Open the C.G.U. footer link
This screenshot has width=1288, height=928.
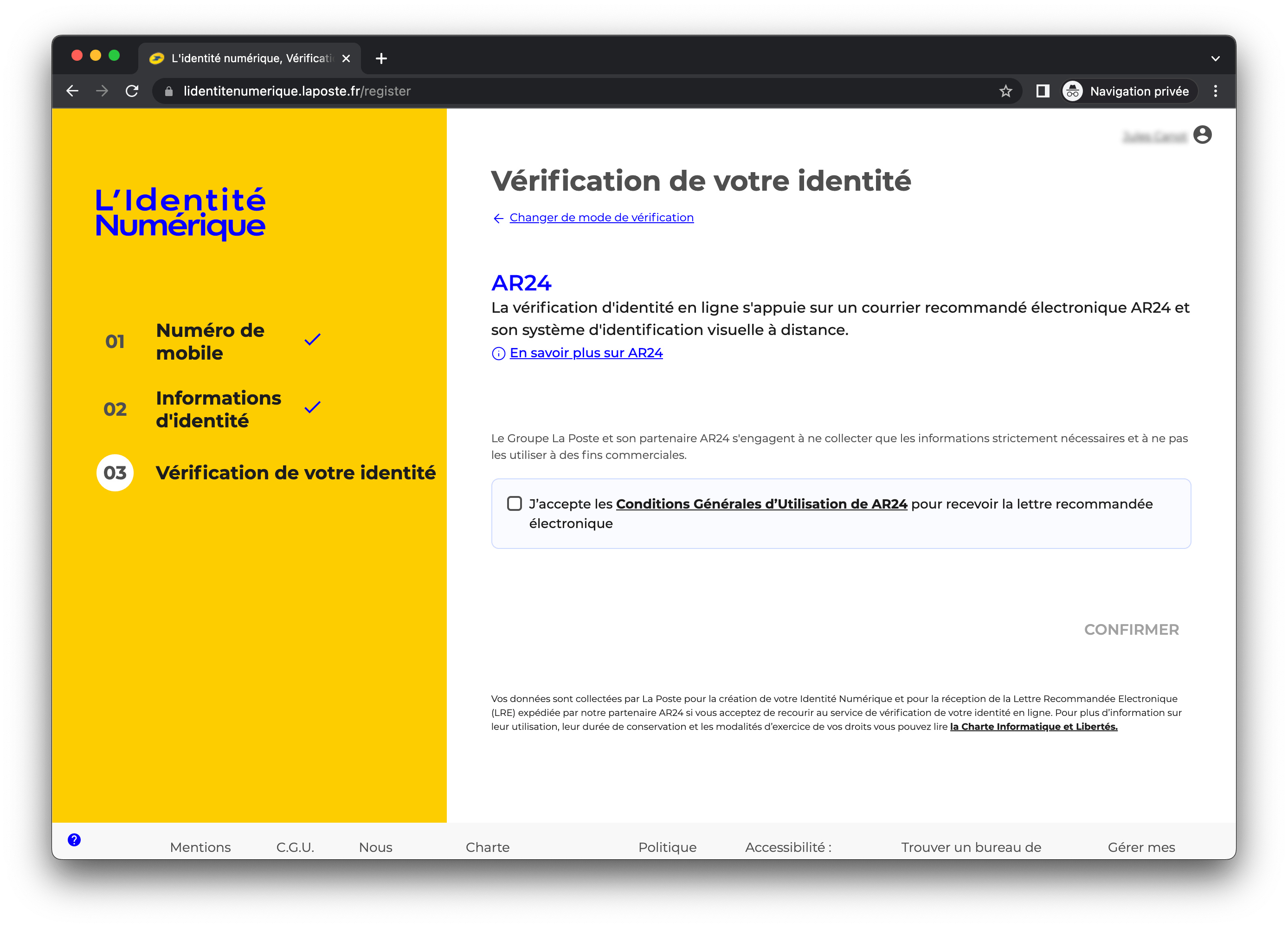point(295,847)
